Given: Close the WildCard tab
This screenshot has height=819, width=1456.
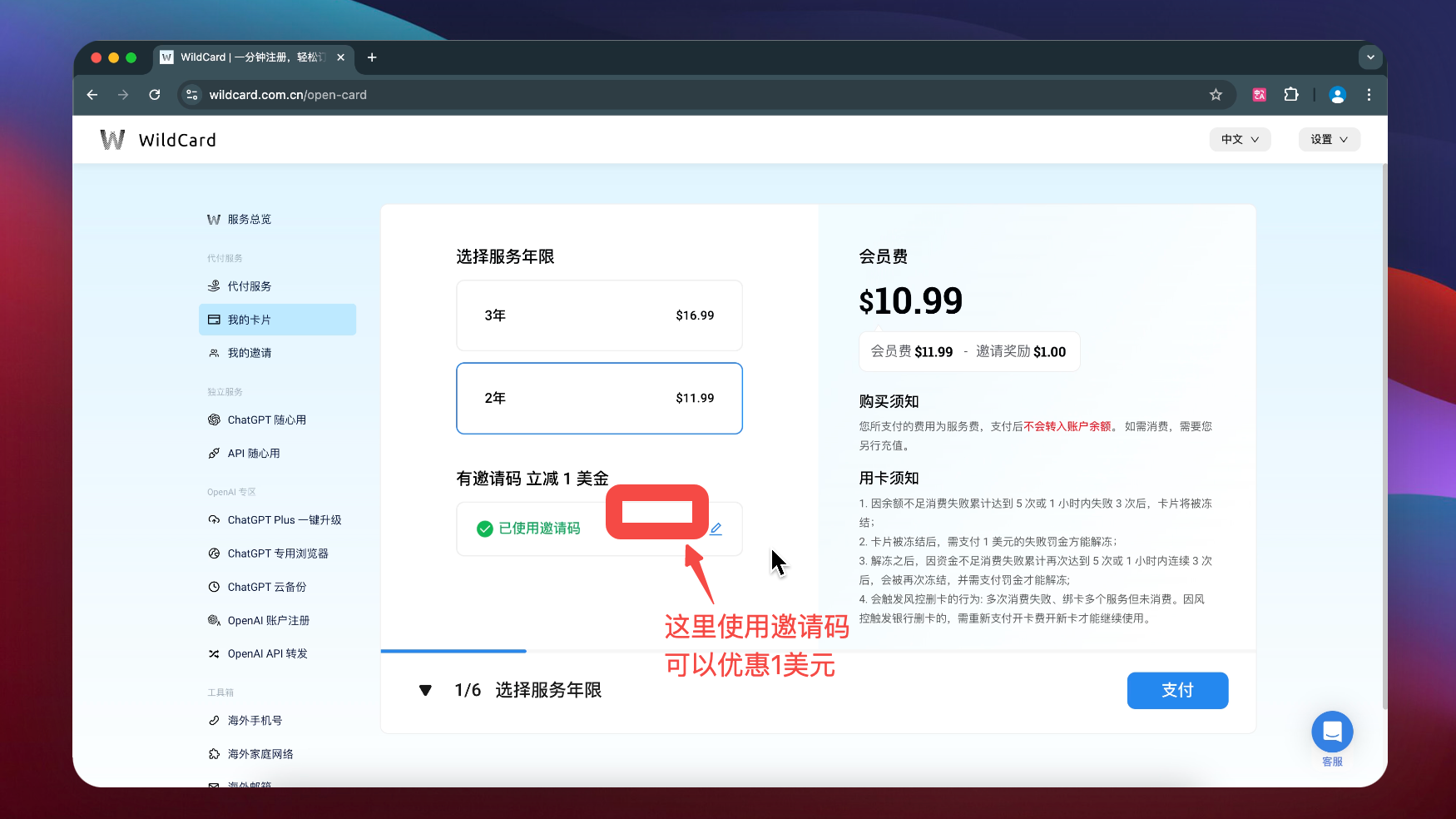Looking at the screenshot, I should coord(340,57).
